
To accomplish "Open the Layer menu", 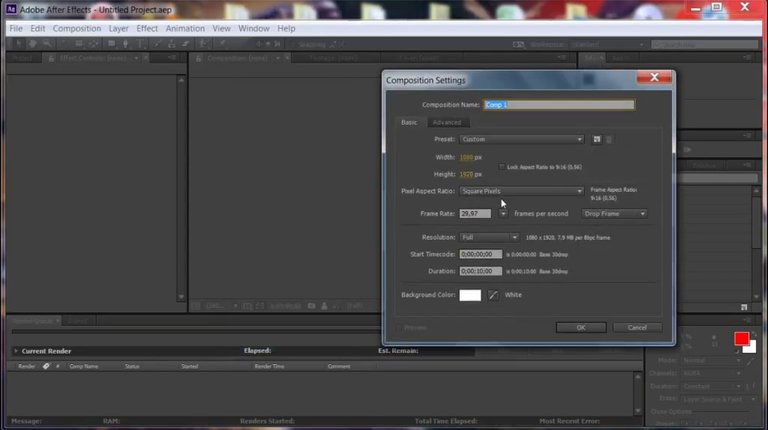I will pos(119,28).
